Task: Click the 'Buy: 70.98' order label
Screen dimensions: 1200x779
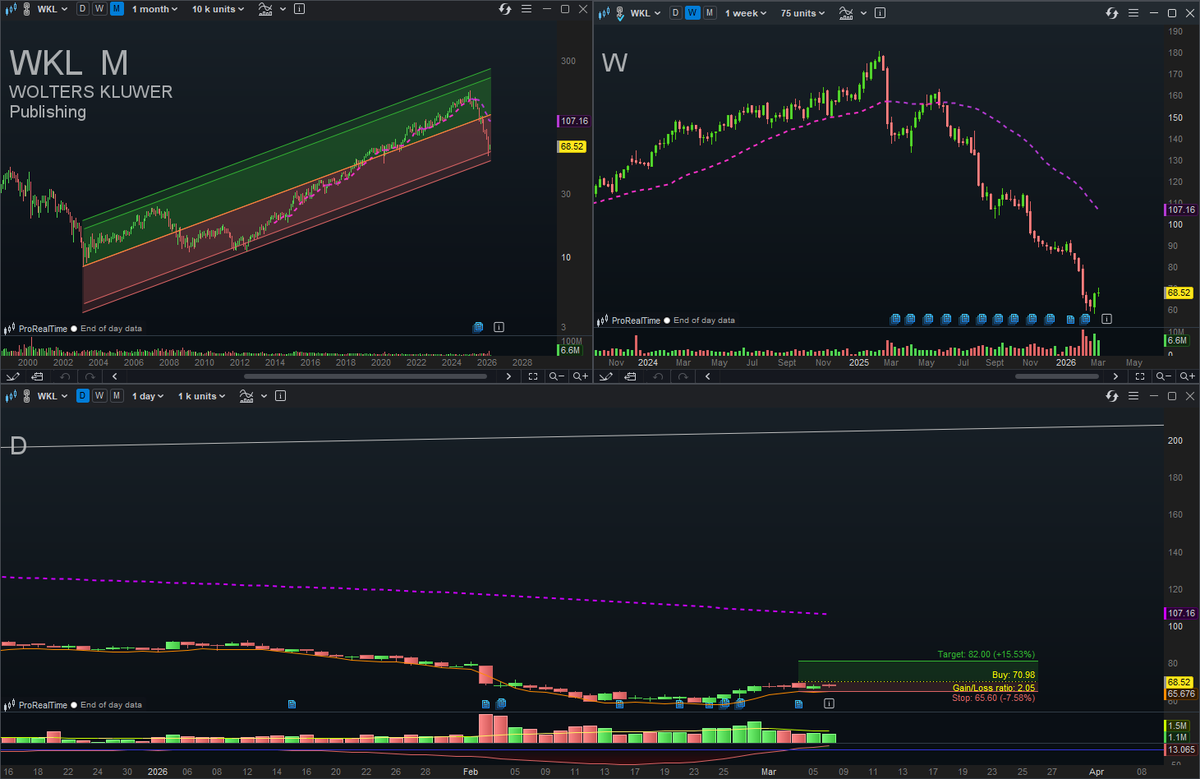Action: point(1014,675)
